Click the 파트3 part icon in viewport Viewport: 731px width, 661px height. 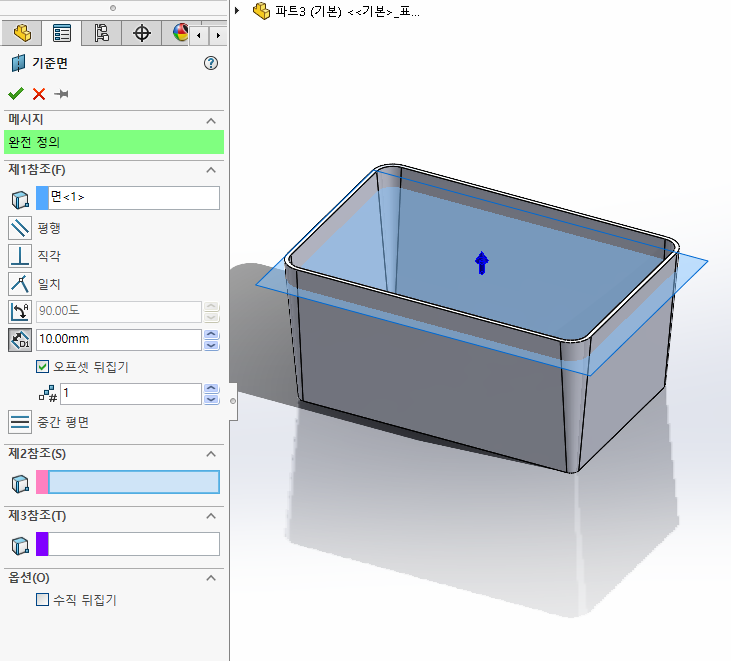click(x=261, y=11)
